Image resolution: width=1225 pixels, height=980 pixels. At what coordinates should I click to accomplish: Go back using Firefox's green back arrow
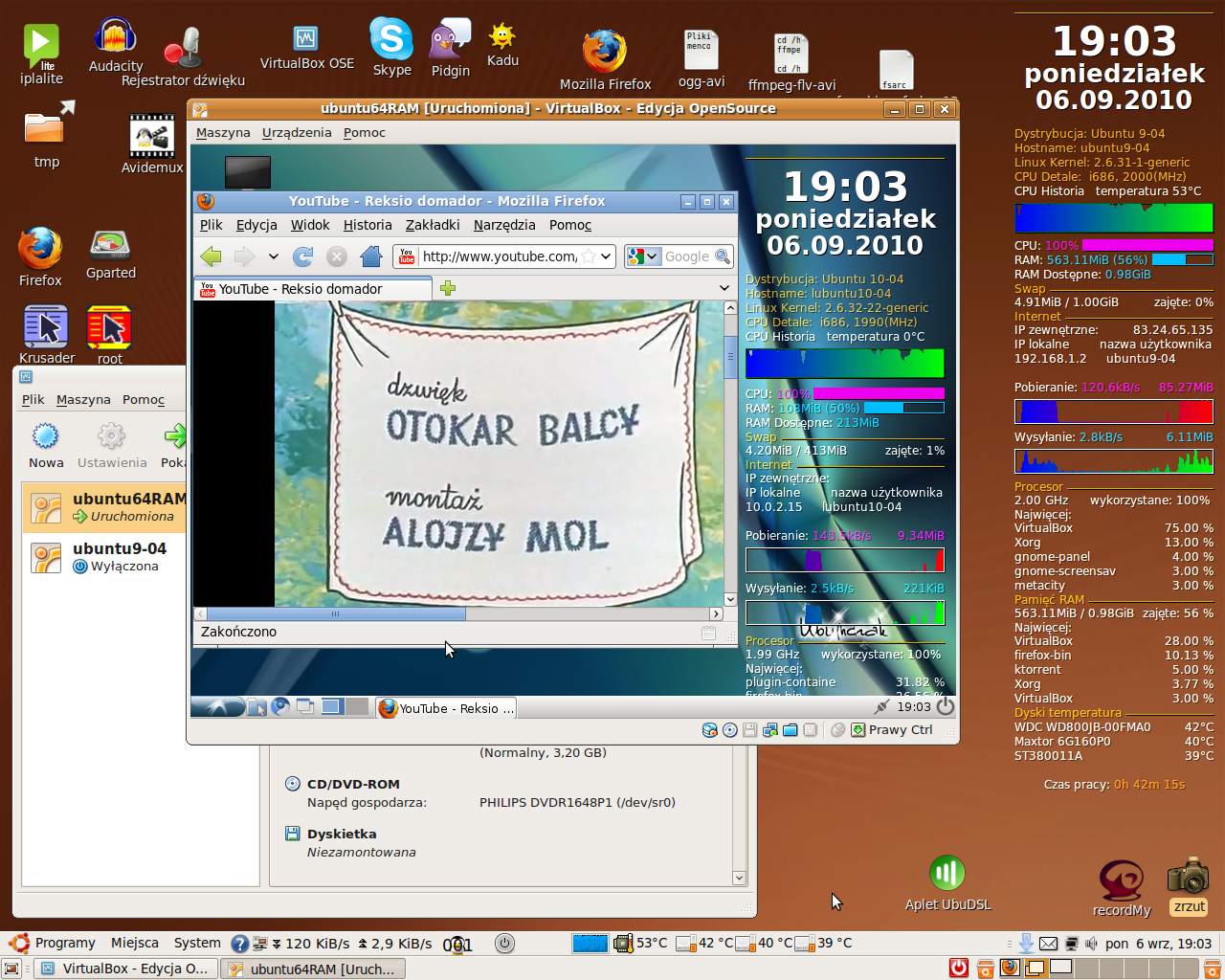(x=212, y=256)
